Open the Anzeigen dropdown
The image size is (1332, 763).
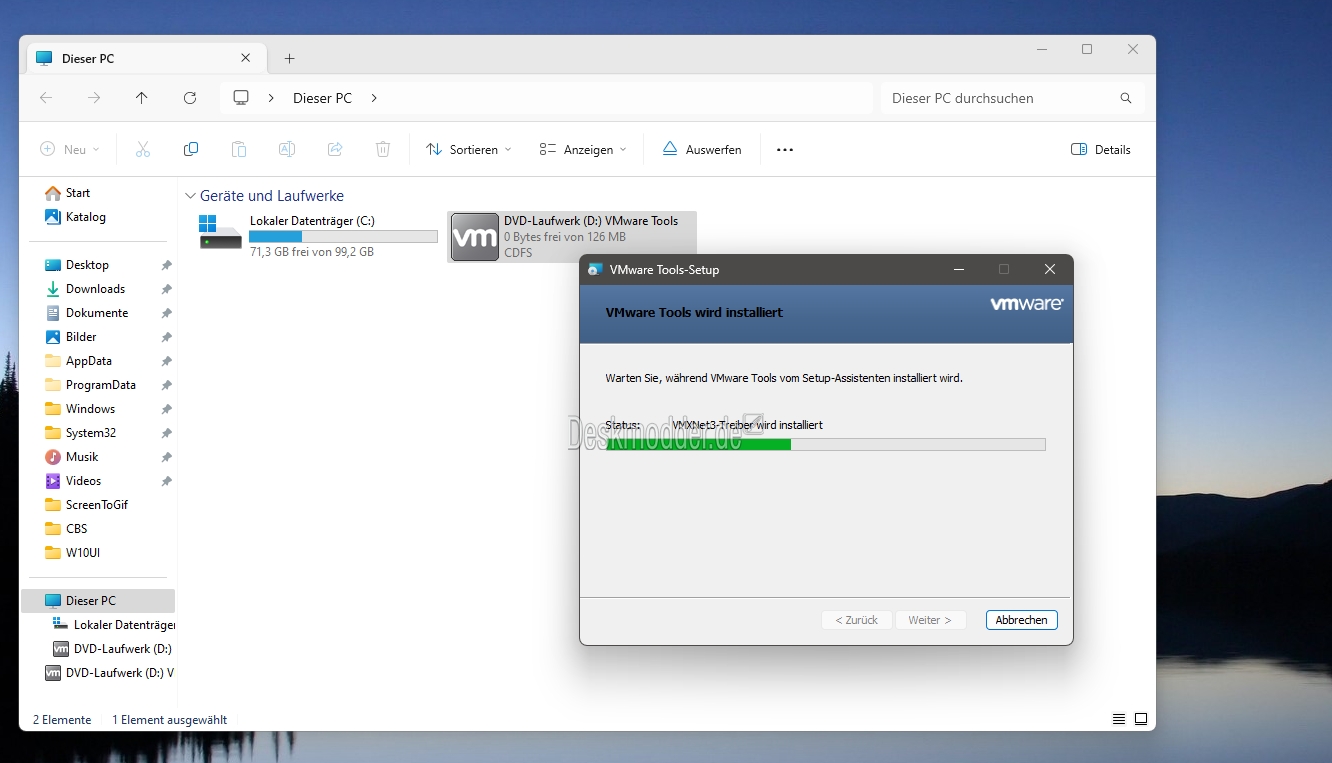point(583,149)
